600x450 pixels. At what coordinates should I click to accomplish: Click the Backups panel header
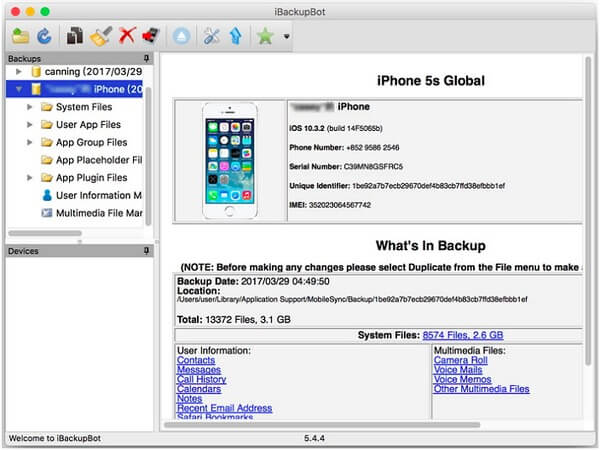point(80,59)
